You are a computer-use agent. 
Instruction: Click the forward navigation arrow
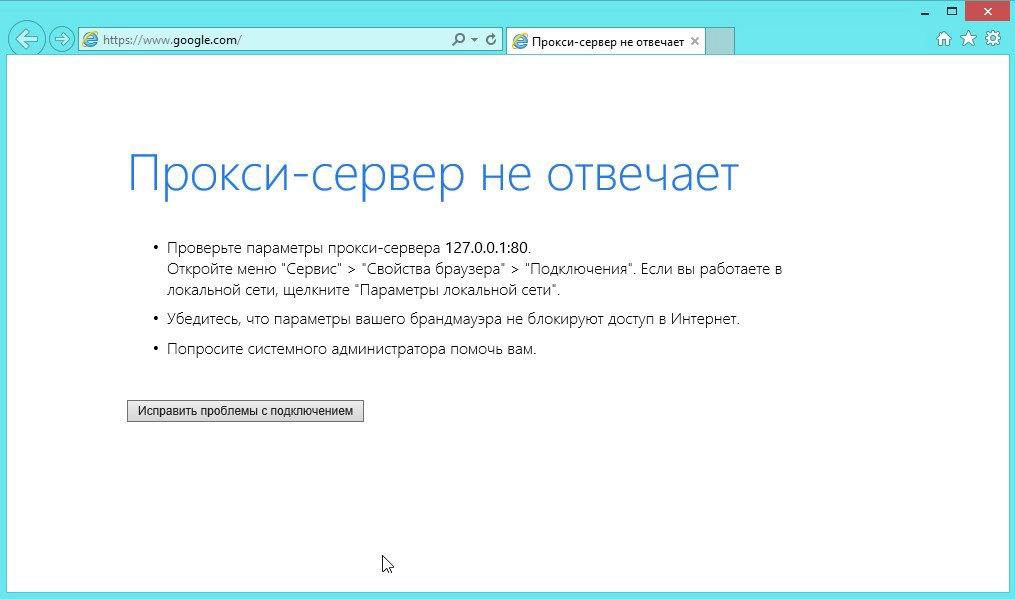(61, 39)
